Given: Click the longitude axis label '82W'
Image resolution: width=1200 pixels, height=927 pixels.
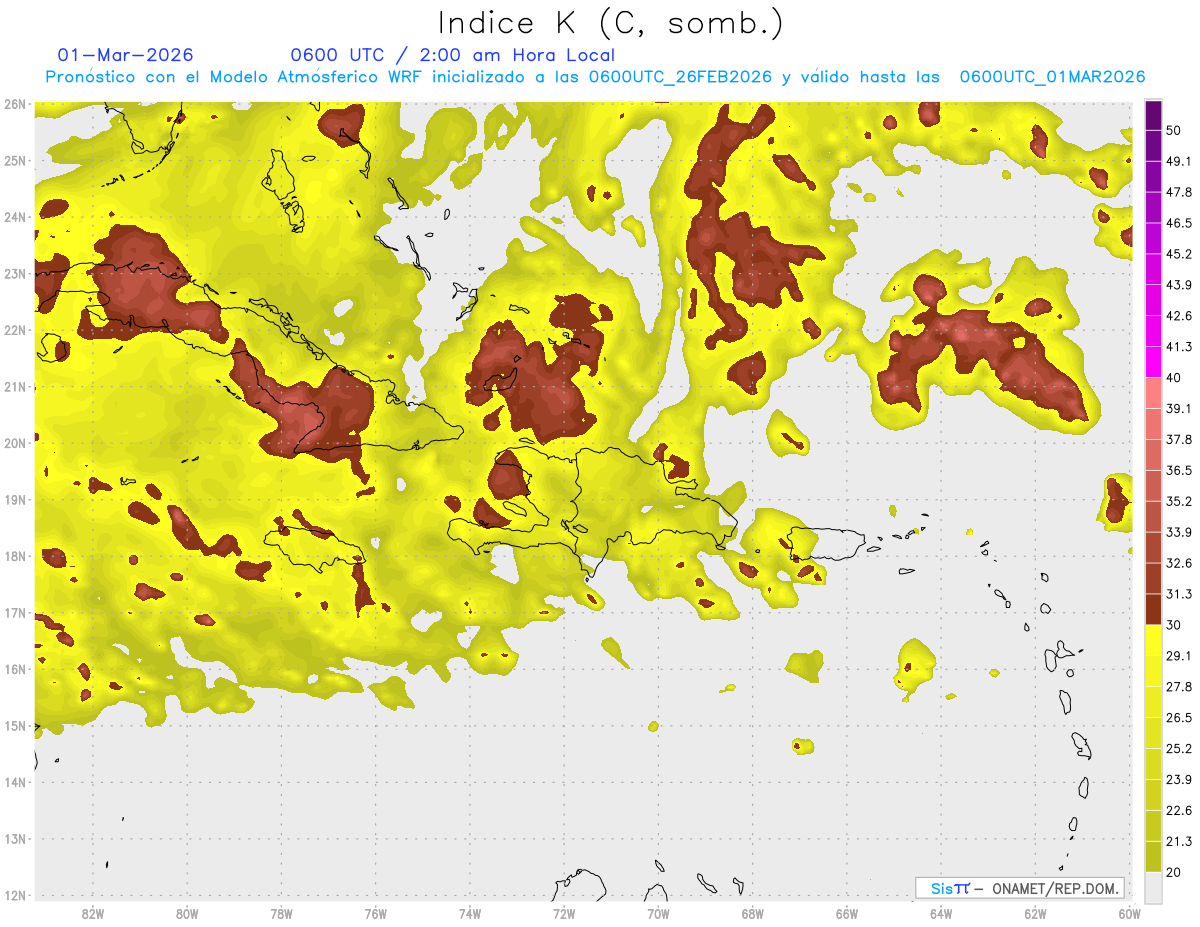Looking at the screenshot, I should click(x=93, y=914).
